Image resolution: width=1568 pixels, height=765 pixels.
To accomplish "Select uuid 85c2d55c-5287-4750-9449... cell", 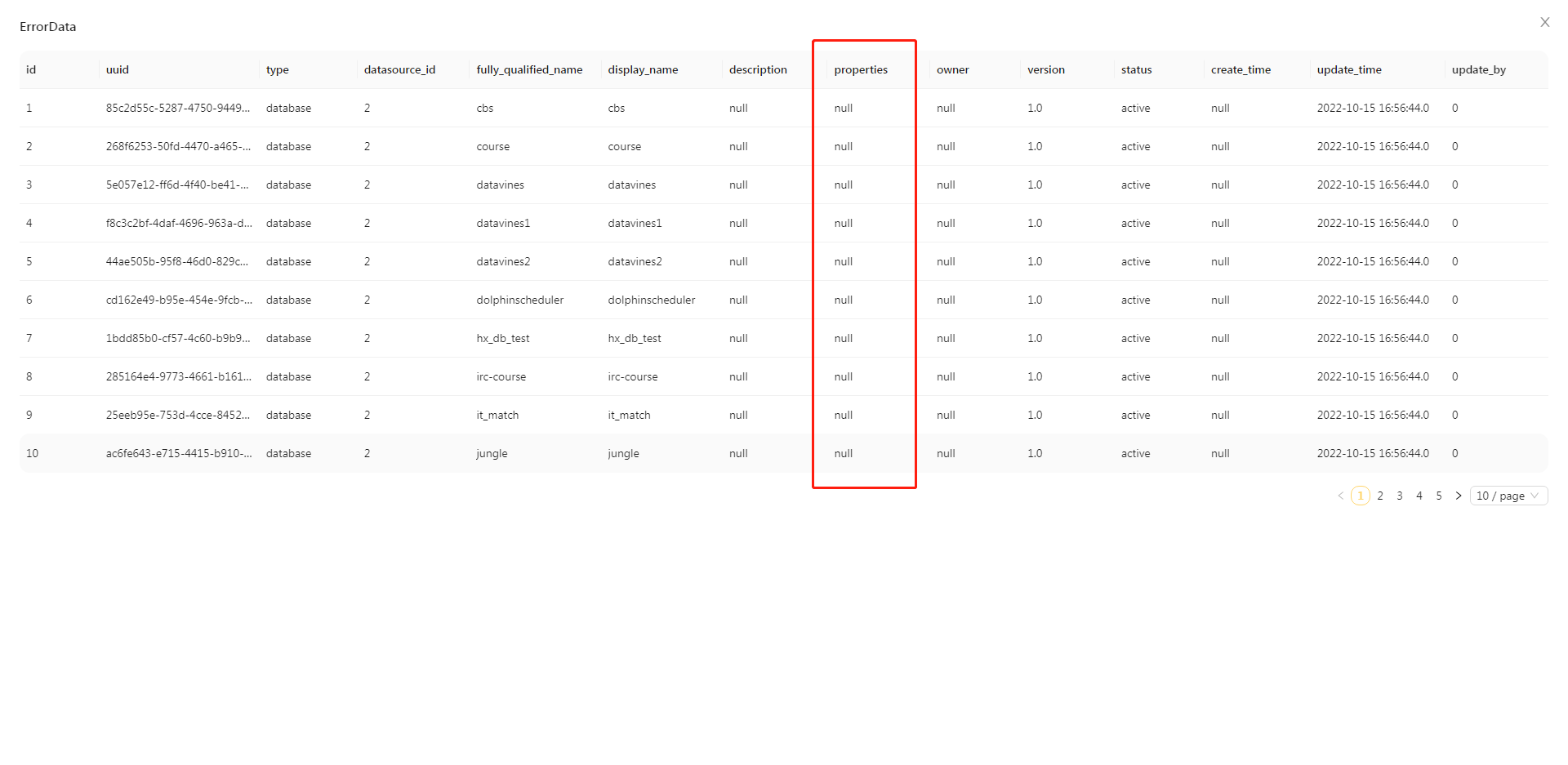I will click(x=178, y=108).
